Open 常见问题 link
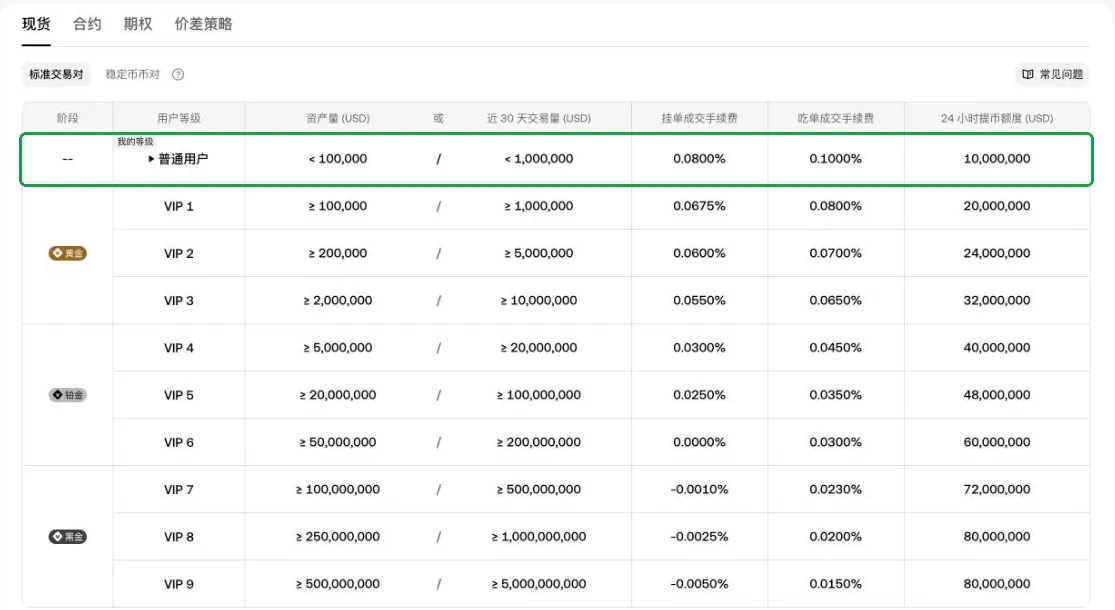 coord(1053,74)
